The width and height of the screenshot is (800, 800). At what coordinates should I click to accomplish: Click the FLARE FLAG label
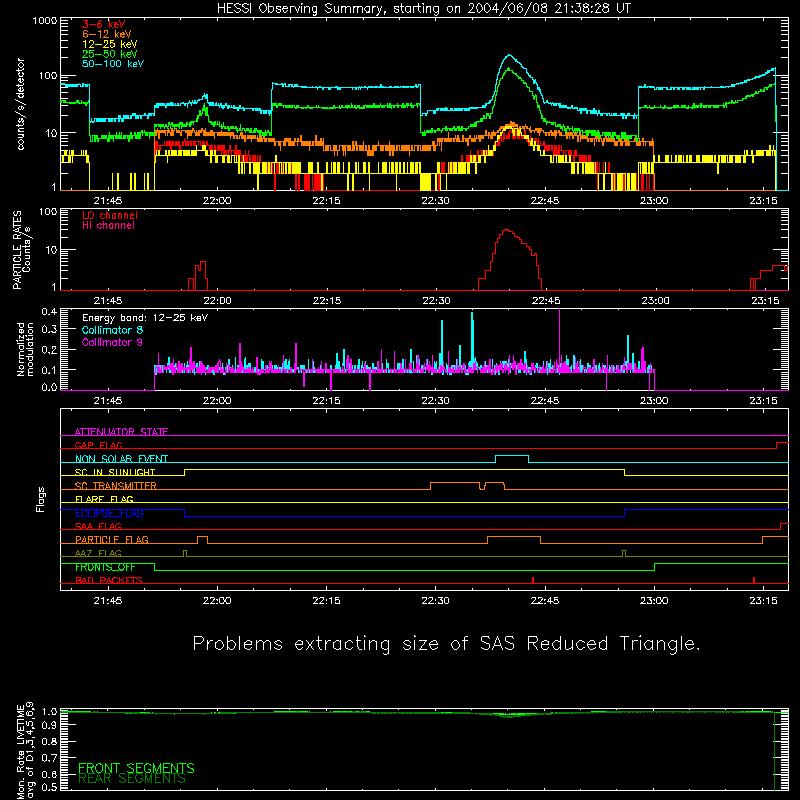click(x=104, y=499)
